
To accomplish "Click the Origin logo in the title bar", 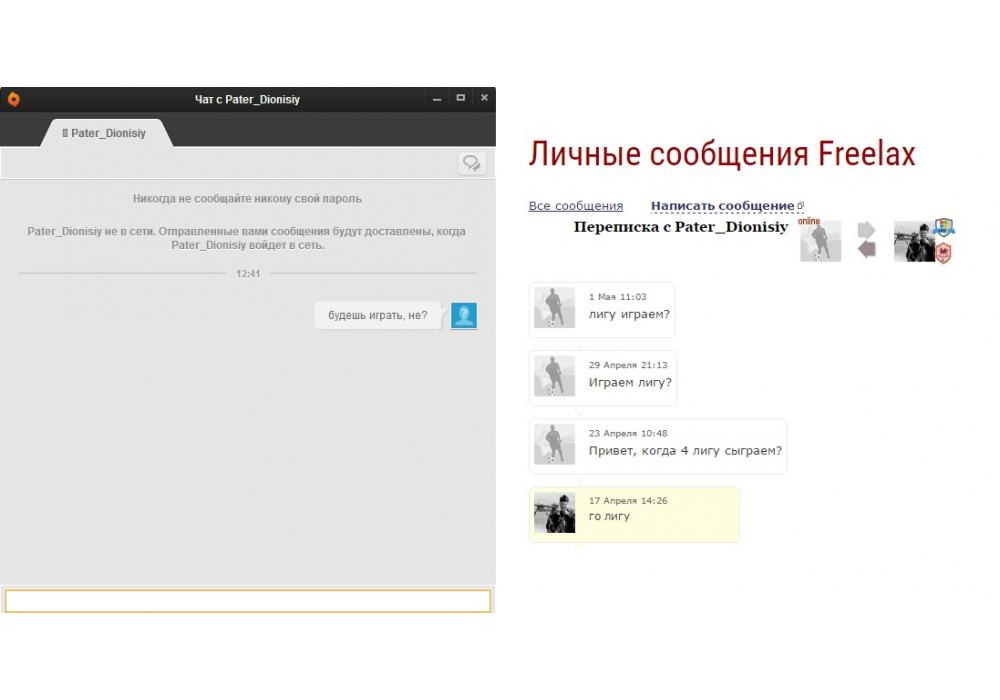I will pos(14,99).
